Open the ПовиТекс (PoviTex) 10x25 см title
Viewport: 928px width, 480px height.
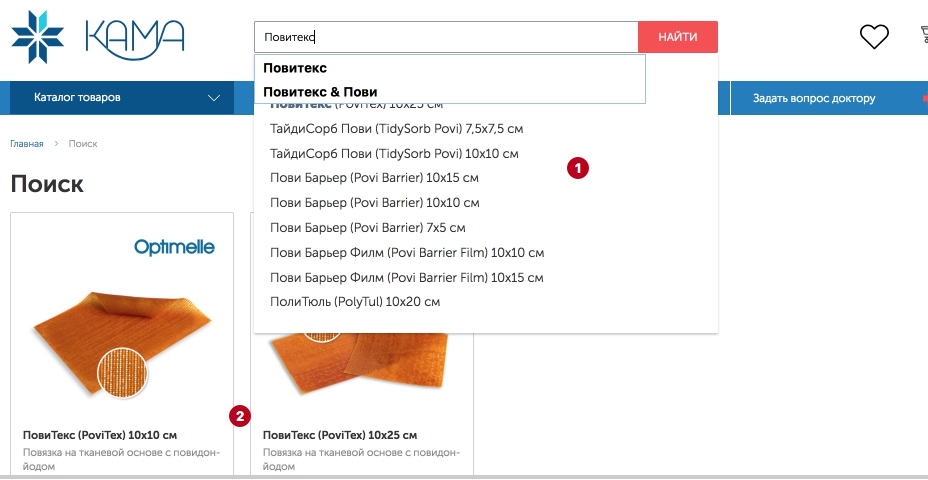[340, 435]
